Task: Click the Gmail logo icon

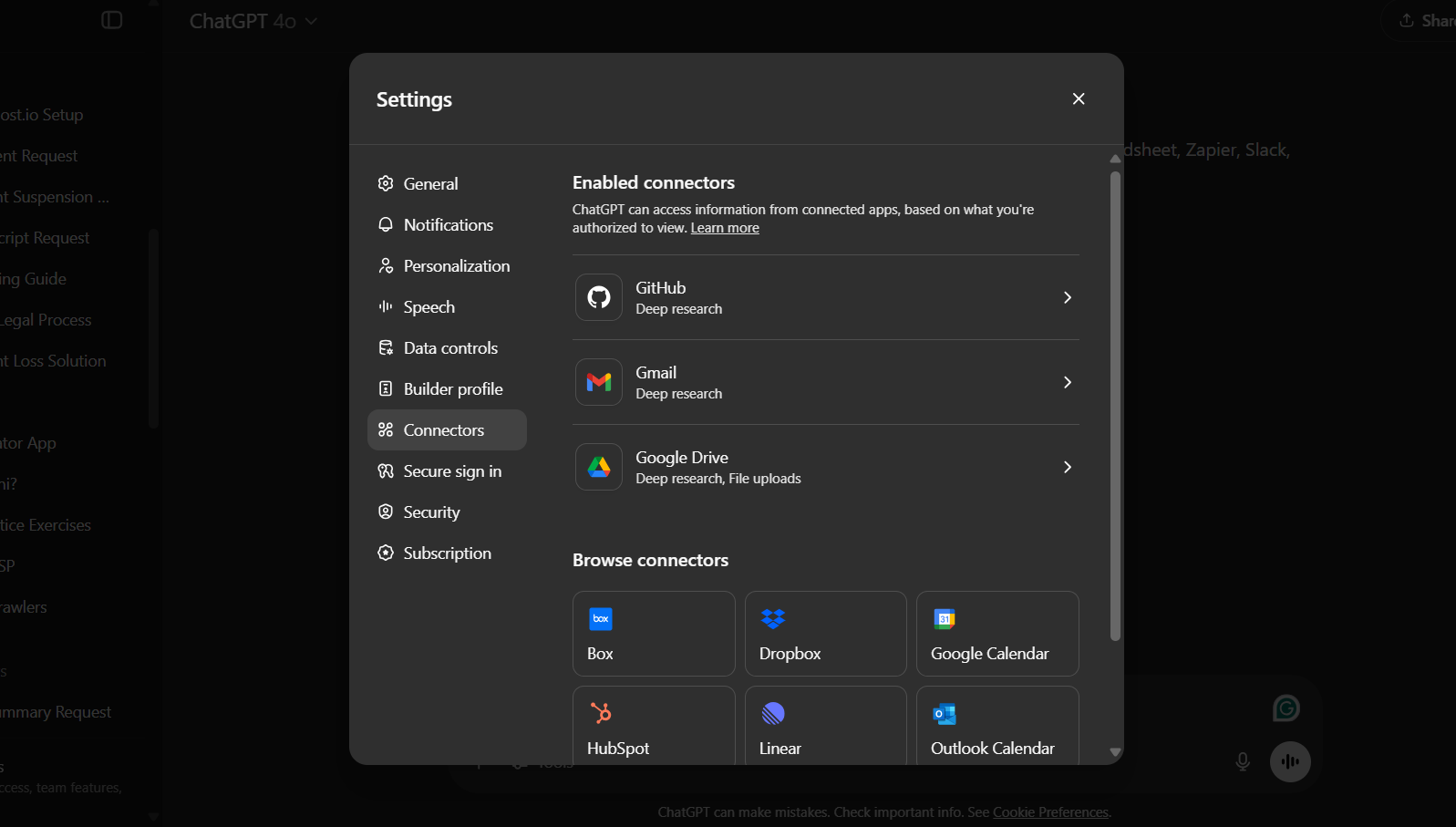Action: coord(599,382)
